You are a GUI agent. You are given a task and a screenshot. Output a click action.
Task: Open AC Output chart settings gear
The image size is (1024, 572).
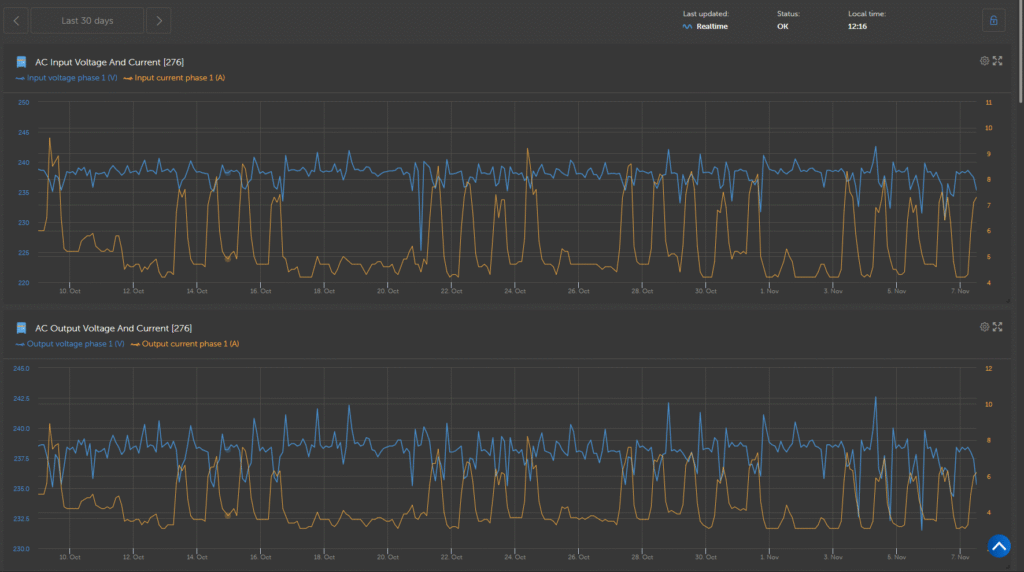984,327
